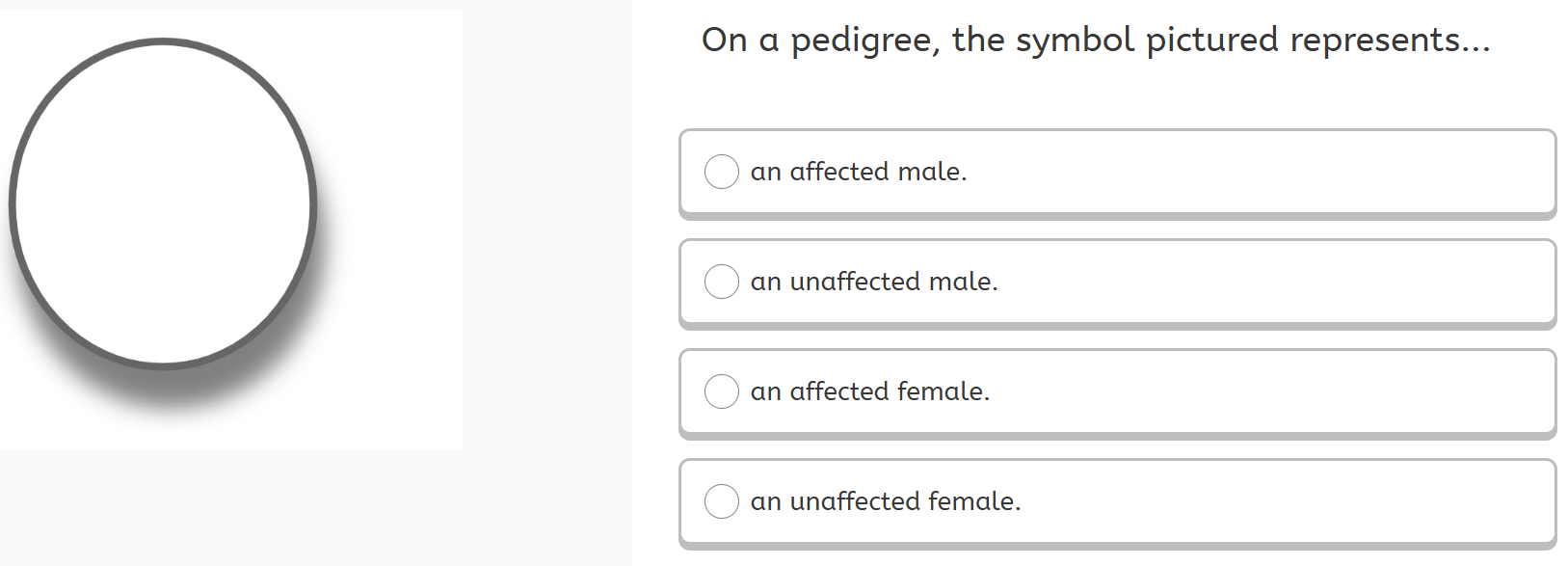Select the radio button for 'an unaffected female'
Viewport: 1568px width, 566px height.
click(721, 501)
